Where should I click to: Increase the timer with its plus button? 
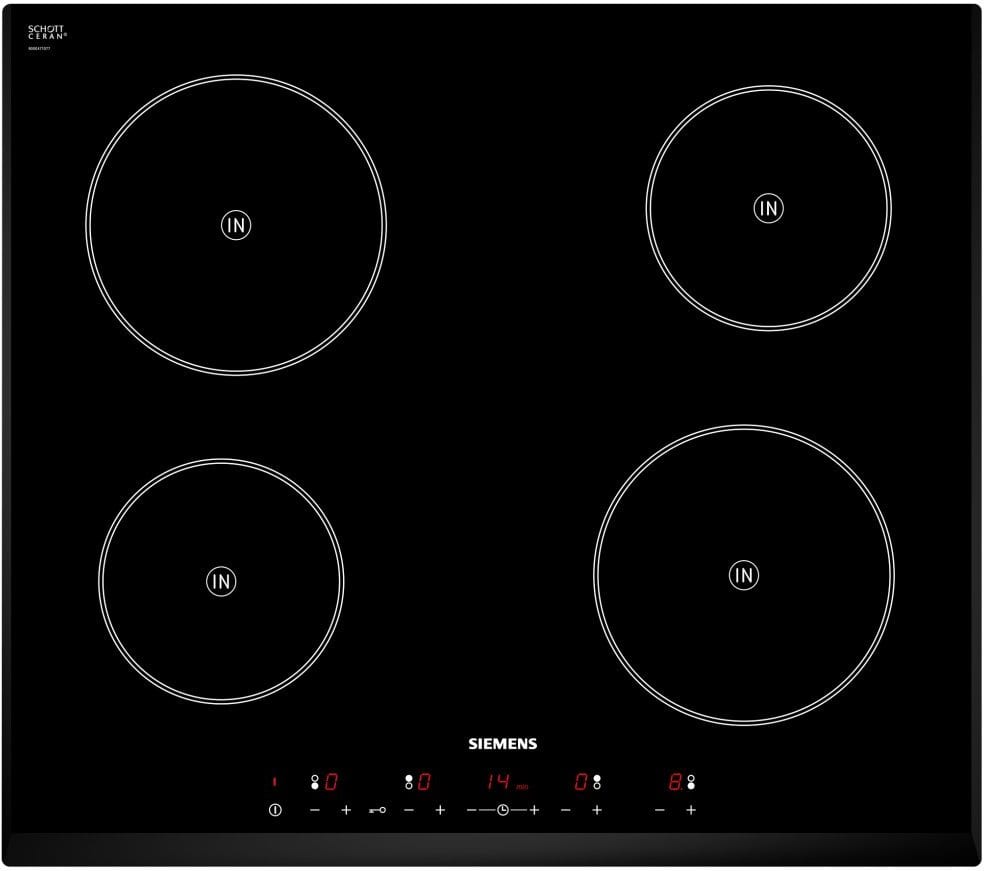point(534,809)
